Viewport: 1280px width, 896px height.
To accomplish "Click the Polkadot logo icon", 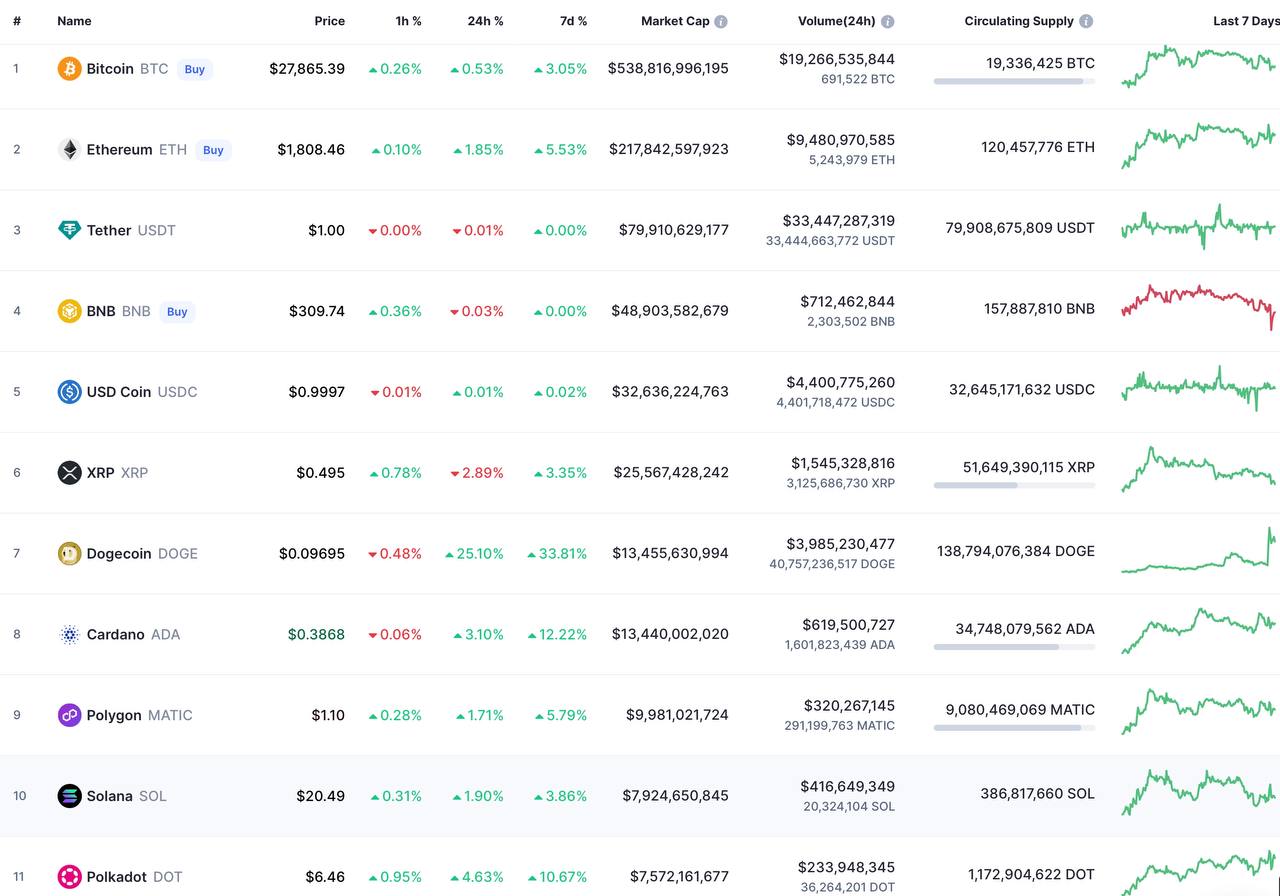I will click(69, 877).
